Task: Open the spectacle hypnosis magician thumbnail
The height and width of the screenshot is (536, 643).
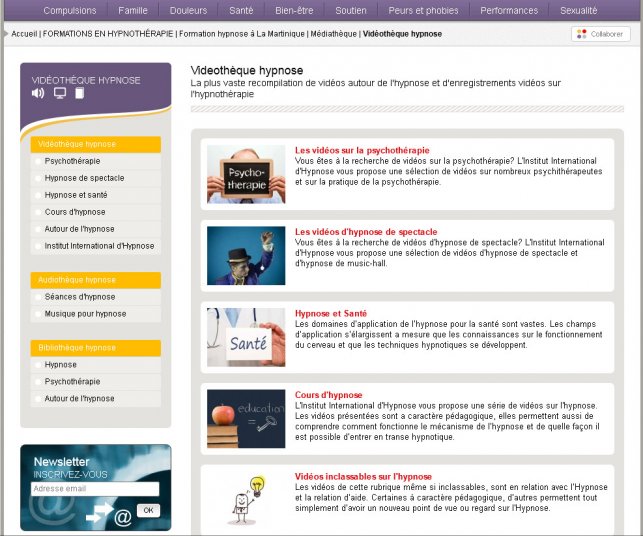Action: coord(246,256)
